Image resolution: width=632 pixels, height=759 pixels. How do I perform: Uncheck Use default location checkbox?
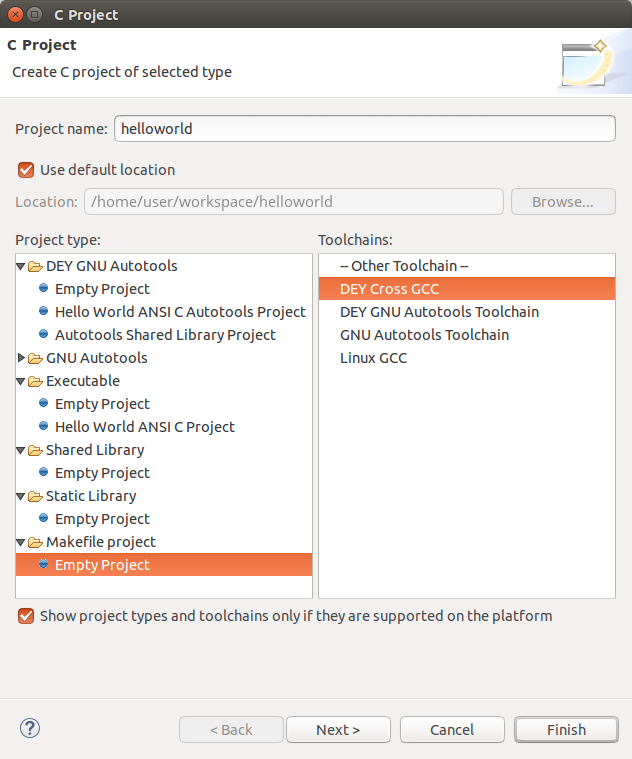26,170
